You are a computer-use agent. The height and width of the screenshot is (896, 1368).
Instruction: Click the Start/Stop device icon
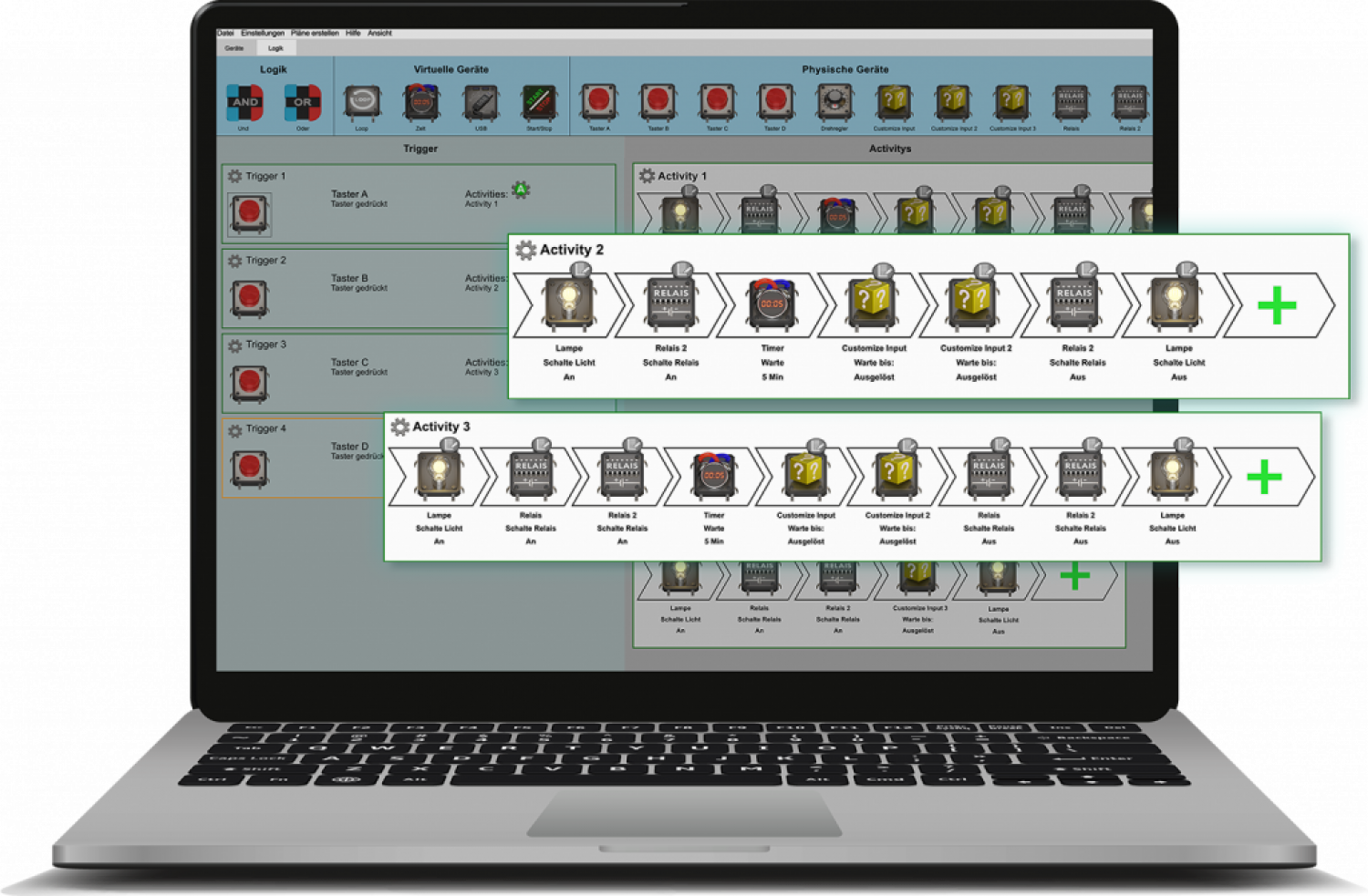(539, 102)
